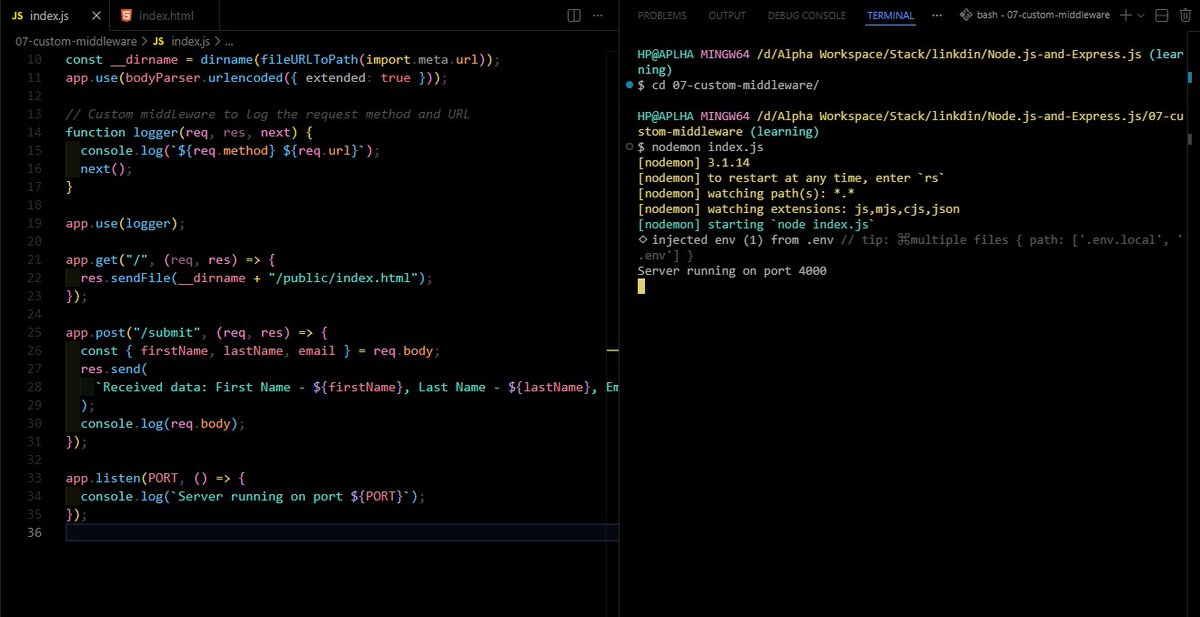Click 07-custom-middleware in the breadcrumb
The width and height of the screenshot is (1200, 617).
(x=75, y=41)
